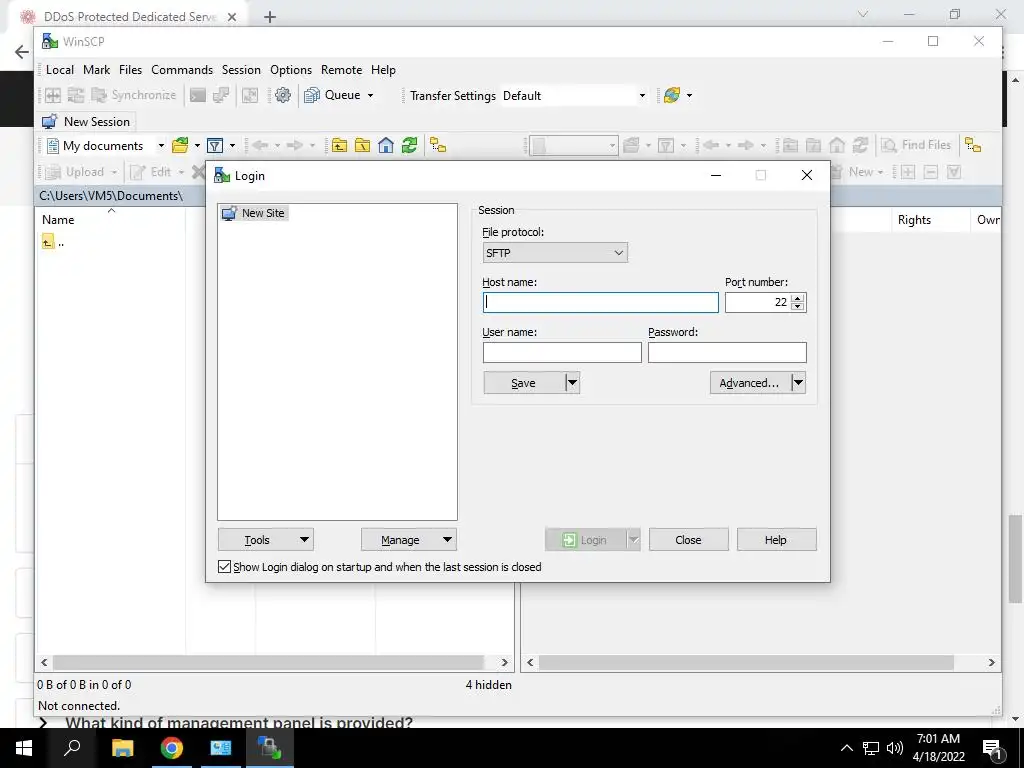Open taskbar search magnifier icon
1024x768 pixels.
[x=72, y=748]
